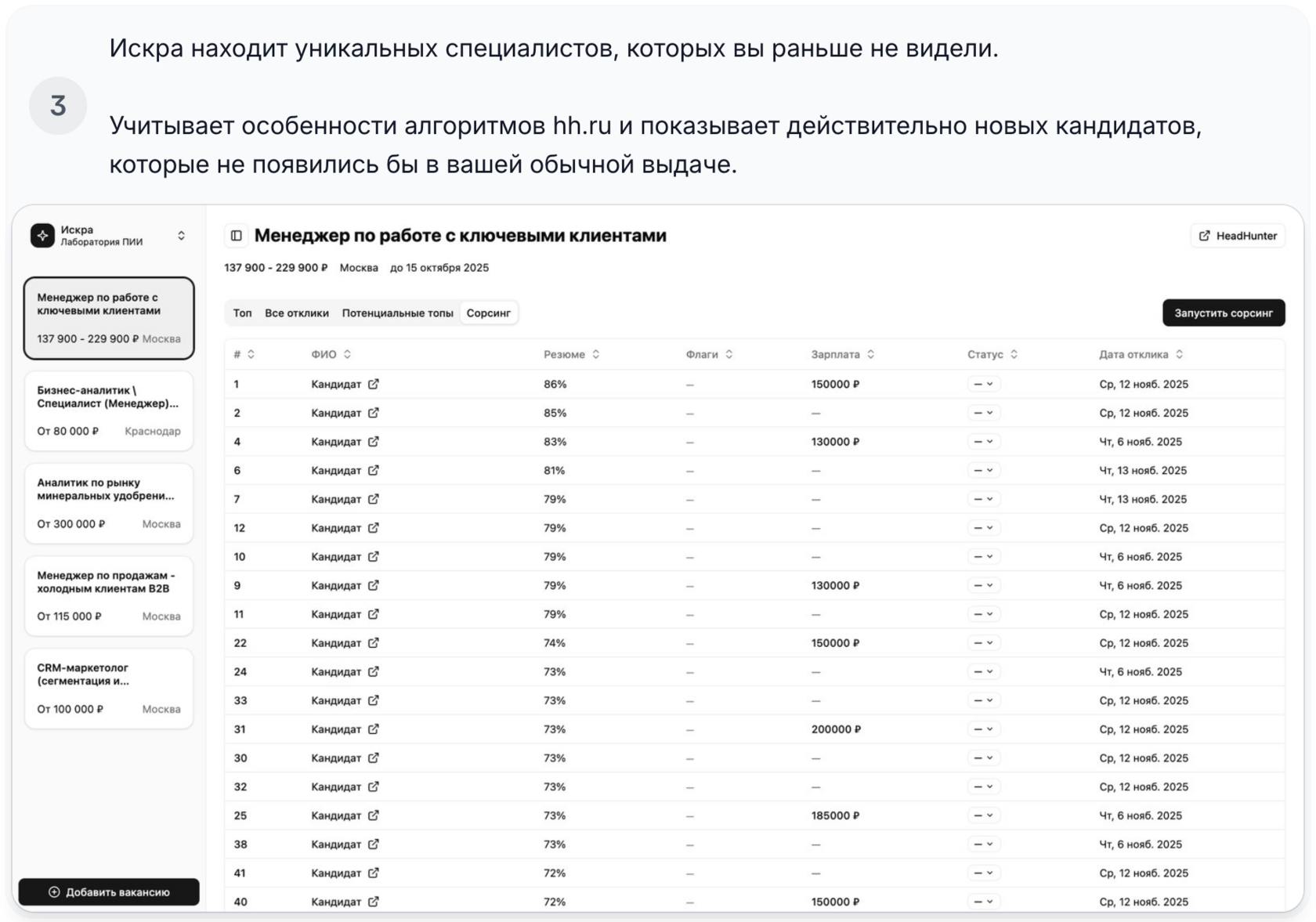Viewport: 1316px width, 922px height.
Task: Open status dropdown for candidate number 7
Action: pos(984,499)
